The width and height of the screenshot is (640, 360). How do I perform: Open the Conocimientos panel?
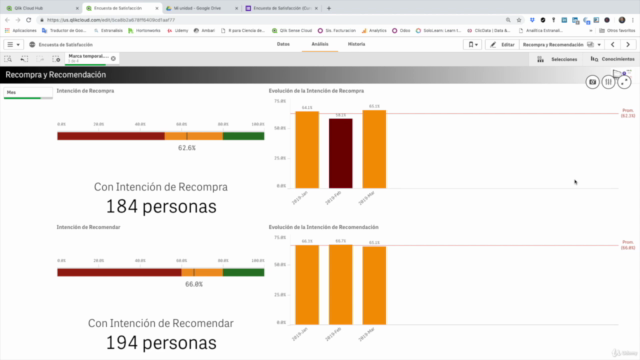612,59
